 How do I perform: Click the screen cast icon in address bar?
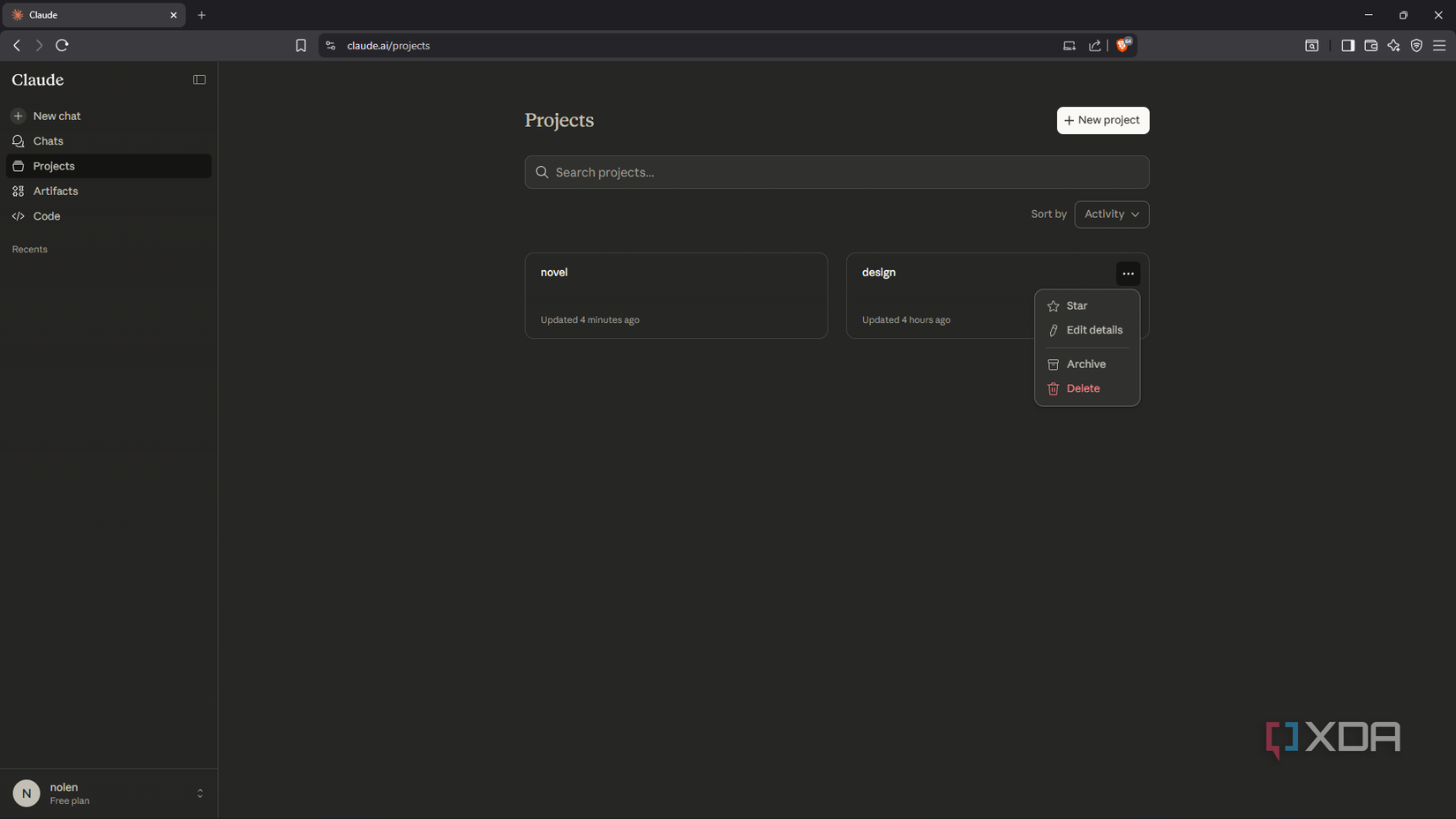pos(1069,46)
